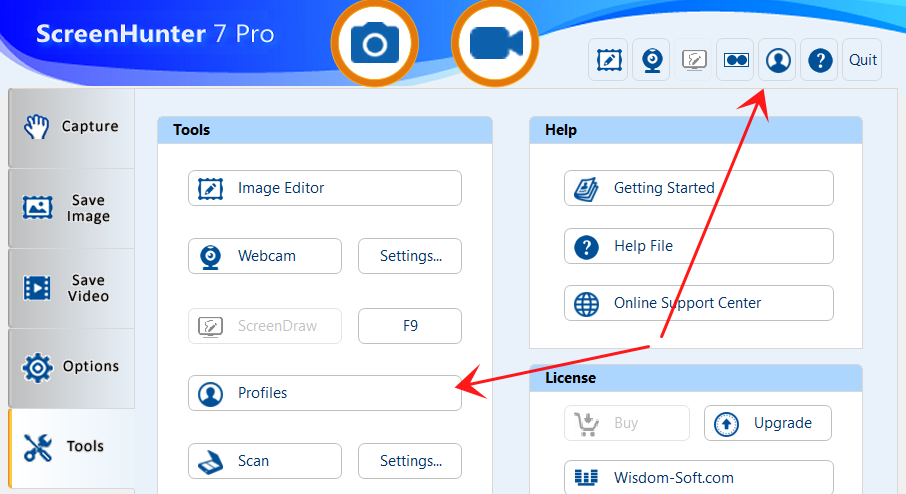Click the webcam icon in top toolbar
906x494 pixels.
tap(651, 60)
